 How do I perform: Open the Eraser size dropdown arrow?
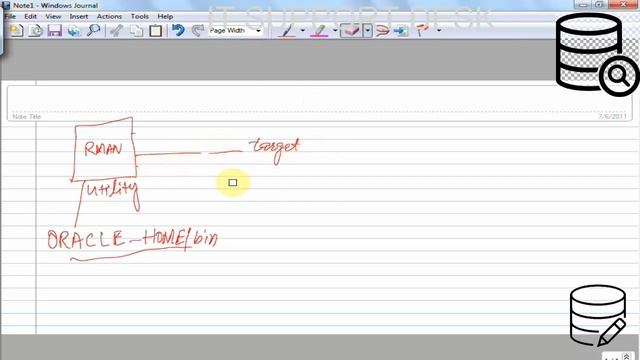click(x=367, y=31)
